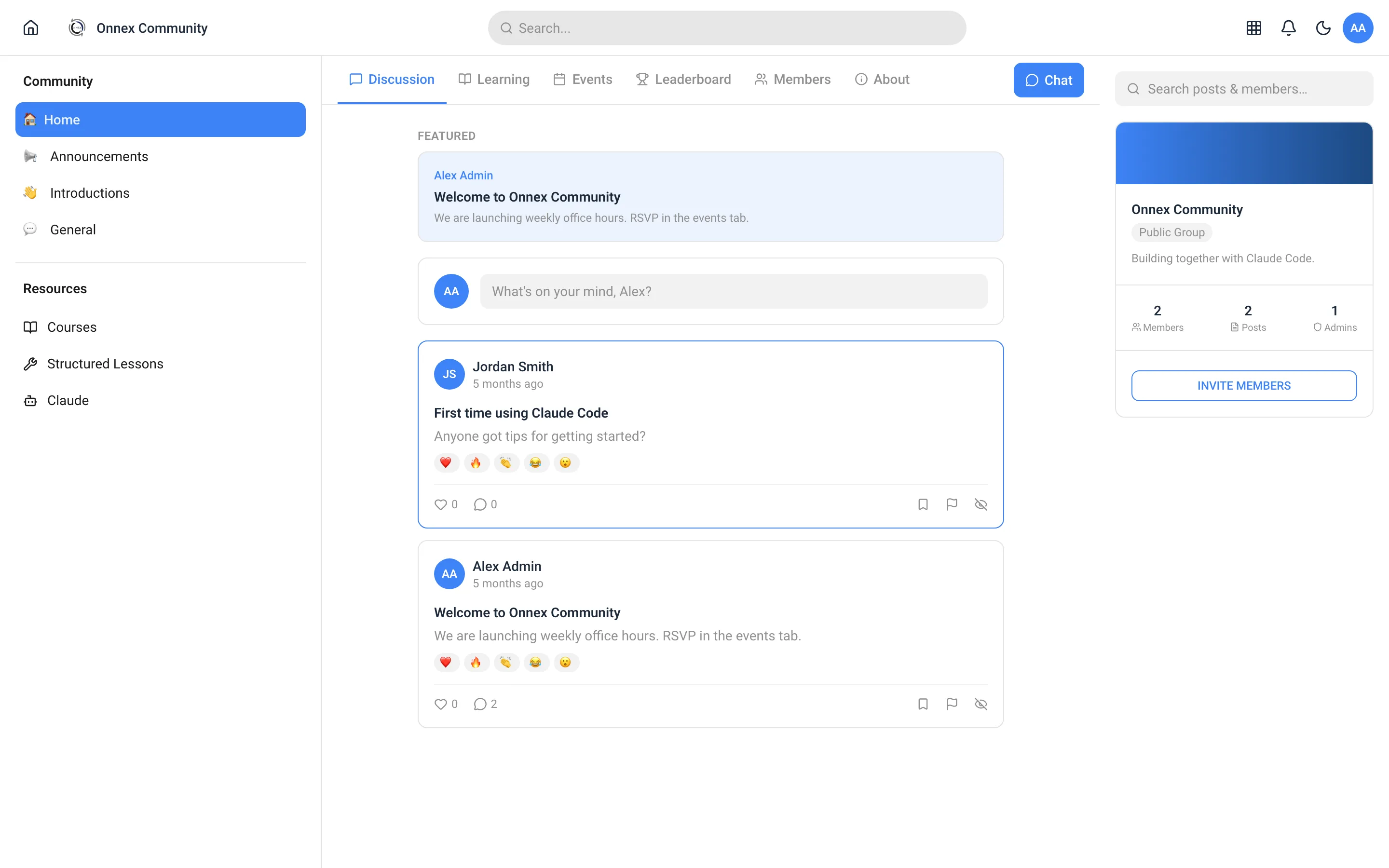The height and width of the screenshot is (868, 1389).
Task: Open the 2 comments on Welcome post
Action: (485, 704)
